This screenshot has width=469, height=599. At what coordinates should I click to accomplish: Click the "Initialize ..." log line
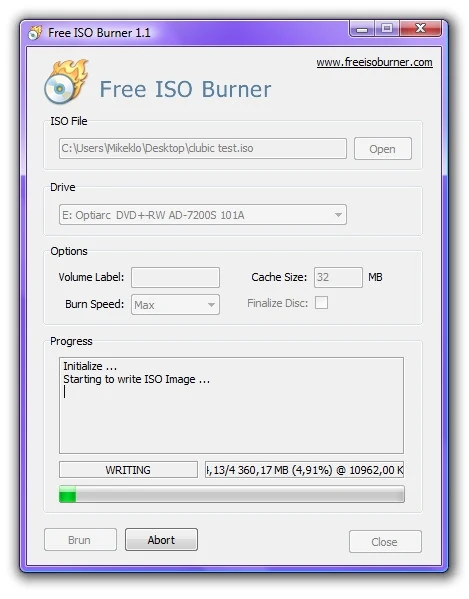click(x=90, y=366)
